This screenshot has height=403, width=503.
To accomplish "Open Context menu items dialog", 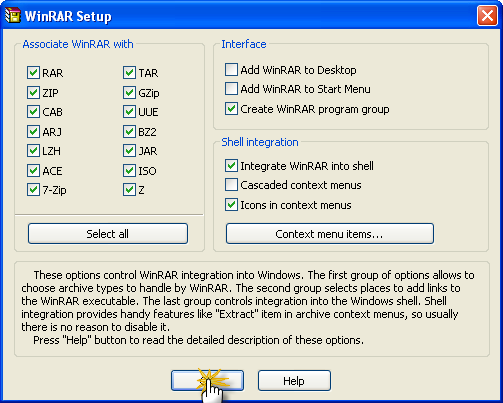I will click(330, 234).
